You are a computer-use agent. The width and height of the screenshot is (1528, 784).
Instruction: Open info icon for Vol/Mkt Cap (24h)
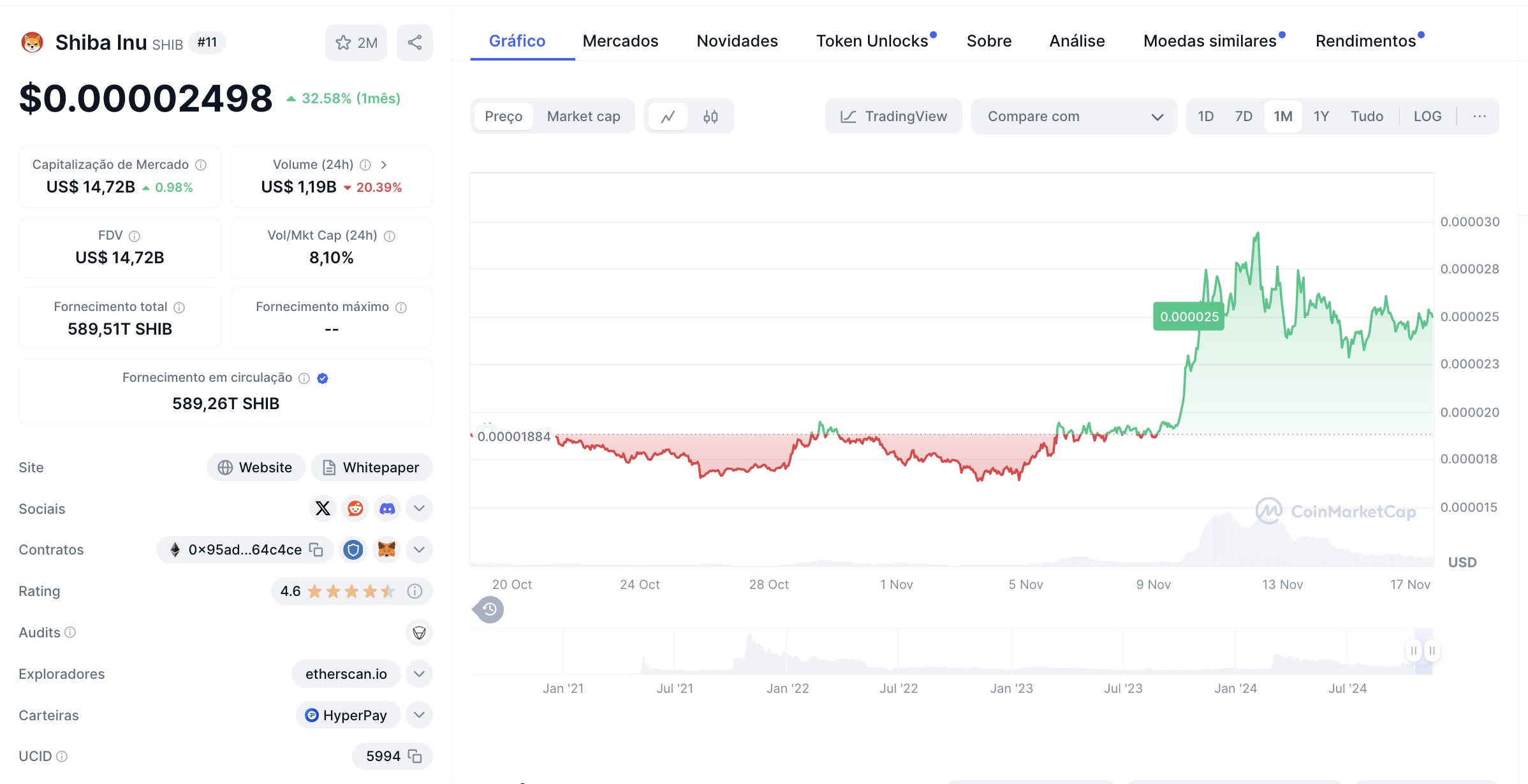pos(390,236)
